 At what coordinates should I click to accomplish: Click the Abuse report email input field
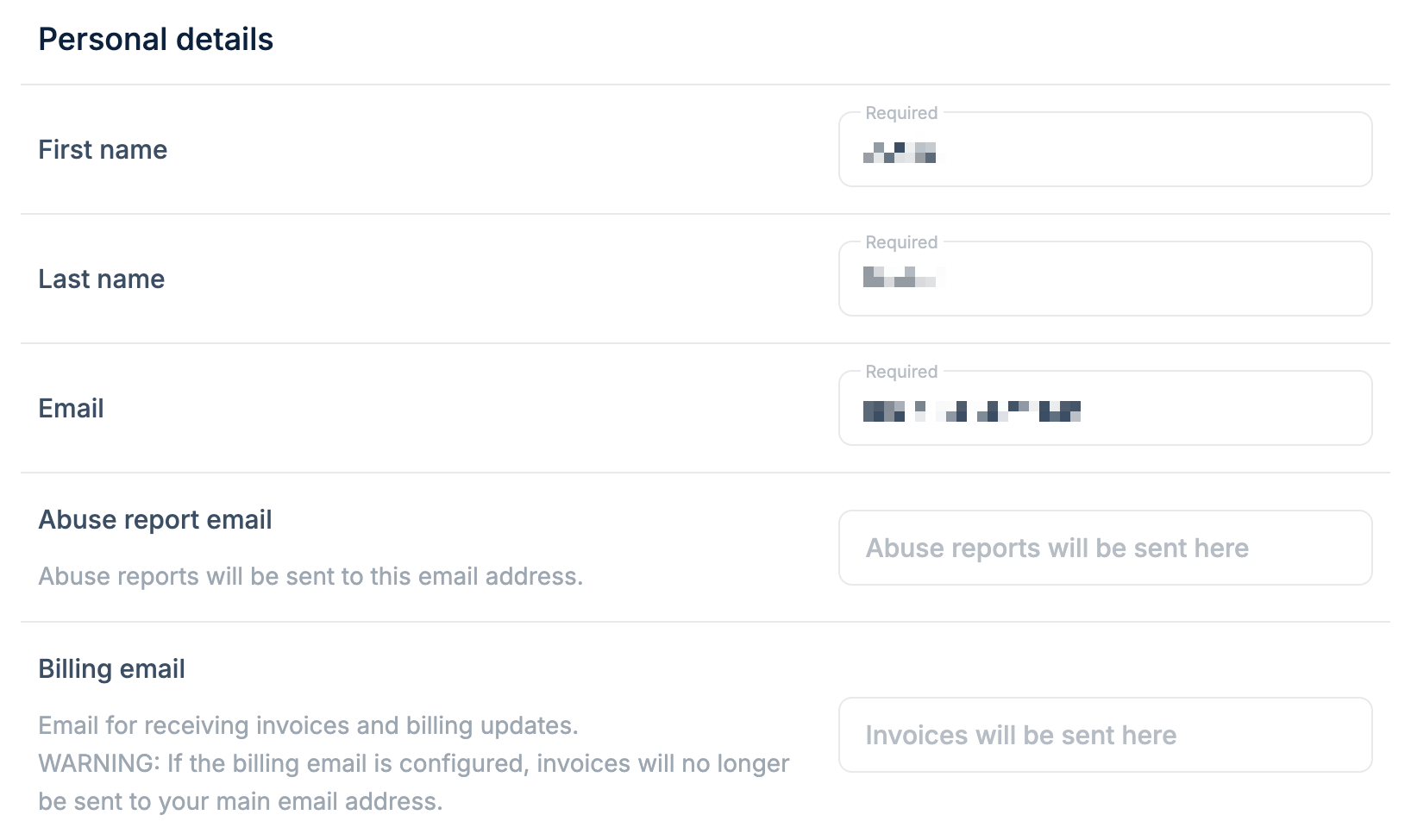pyautogui.click(x=1104, y=548)
